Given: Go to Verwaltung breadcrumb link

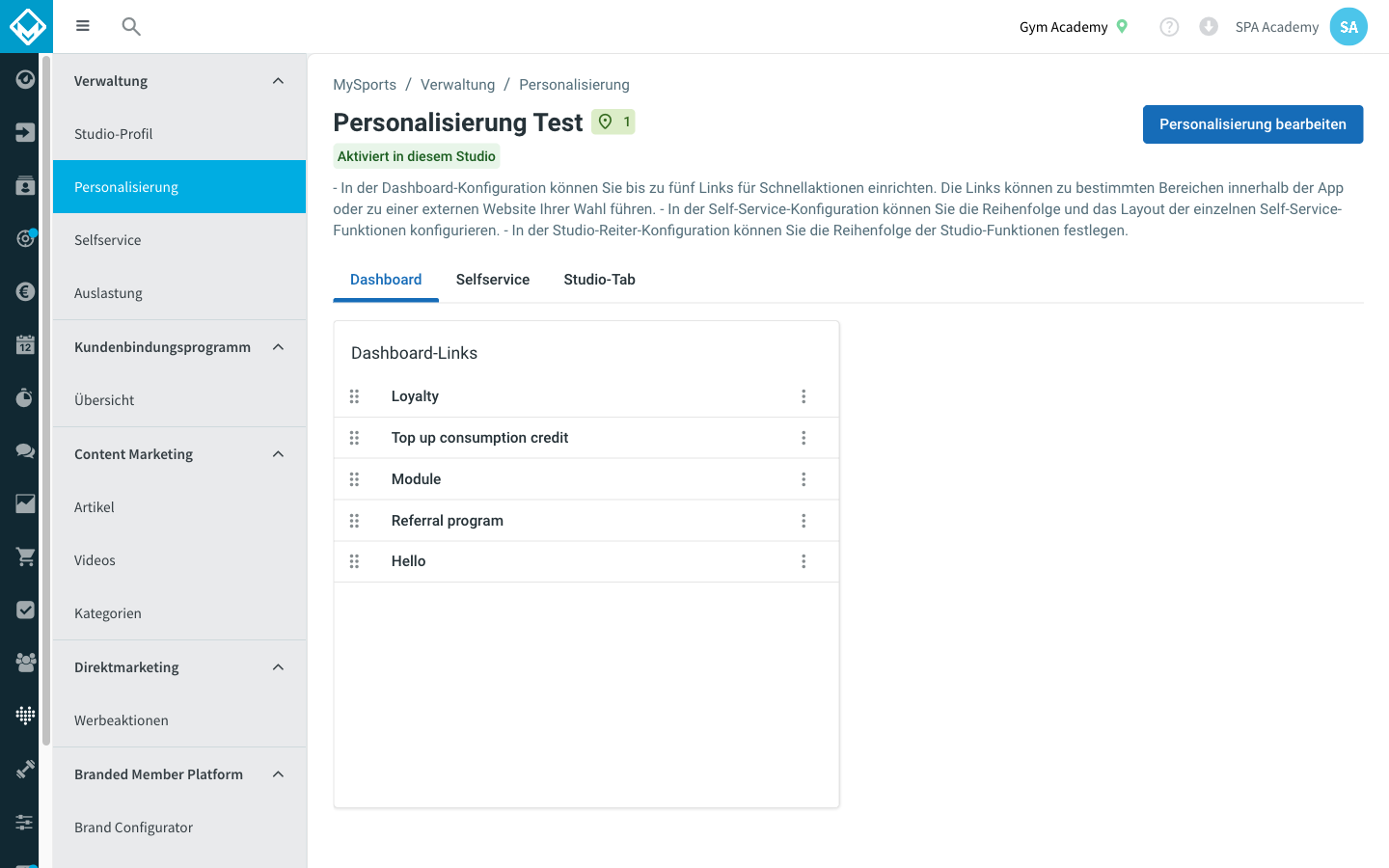Looking at the screenshot, I should tap(457, 85).
